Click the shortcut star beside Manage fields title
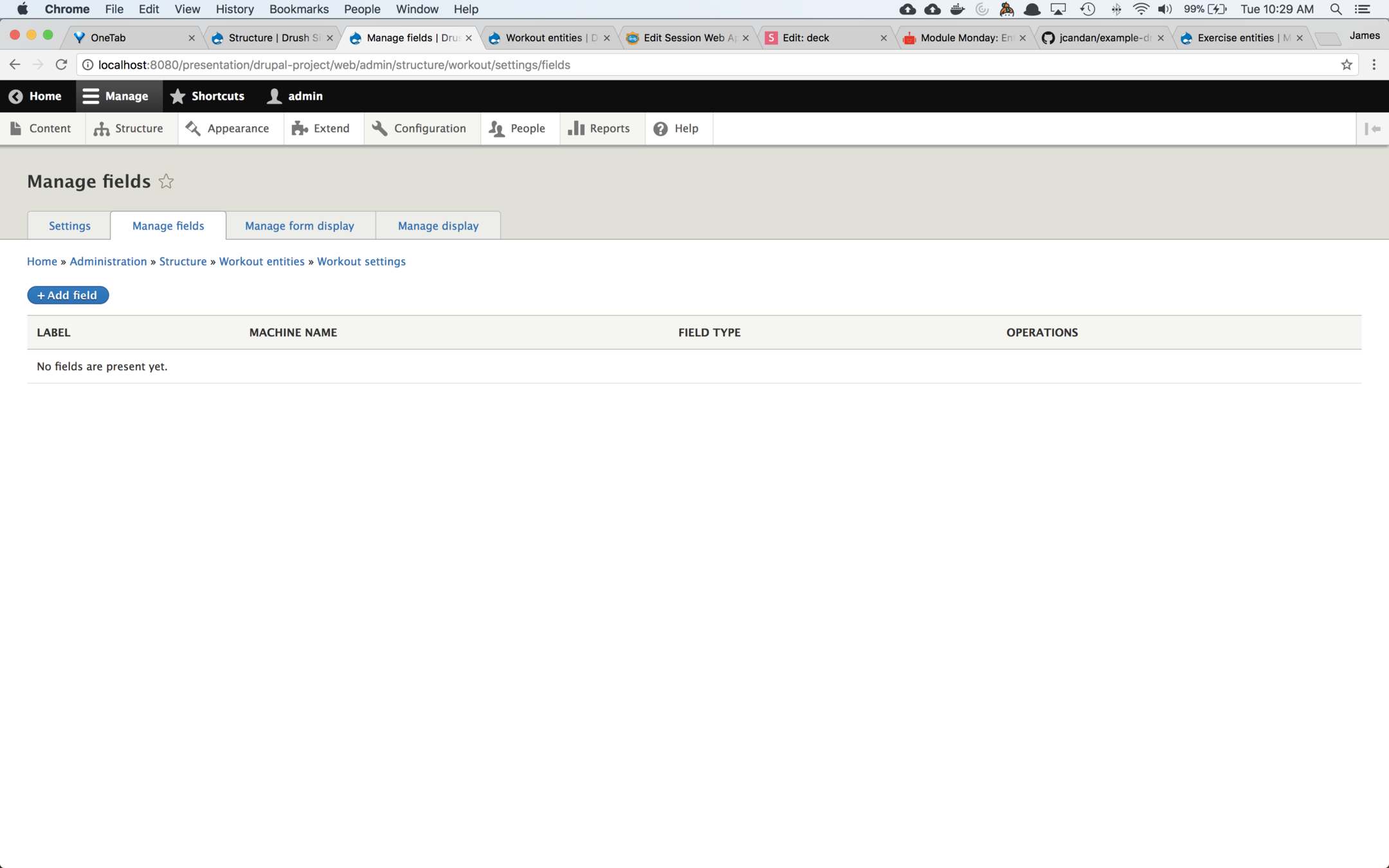 [166, 182]
